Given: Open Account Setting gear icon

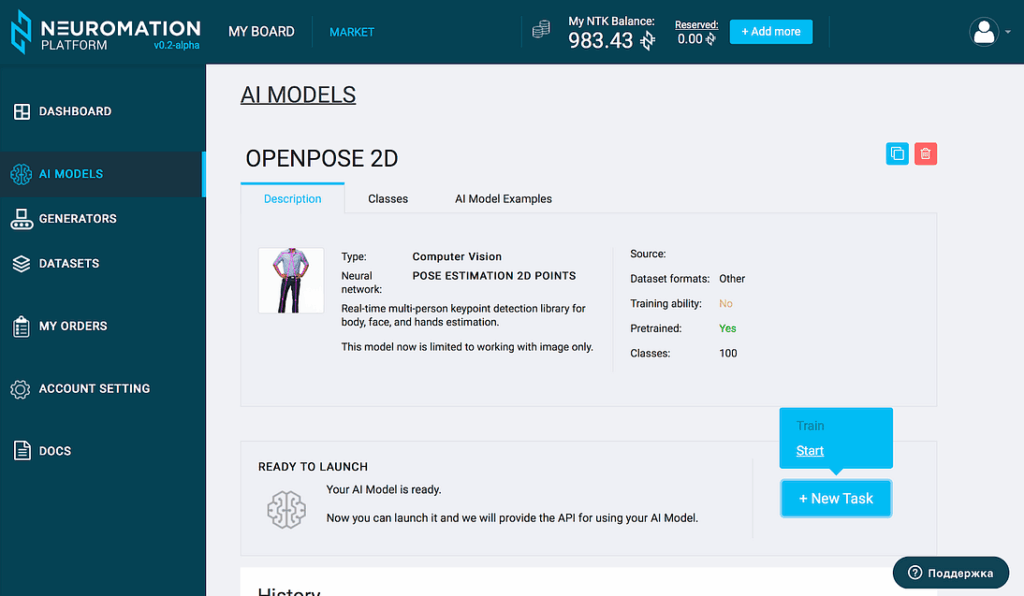Looking at the screenshot, I should click(21, 389).
